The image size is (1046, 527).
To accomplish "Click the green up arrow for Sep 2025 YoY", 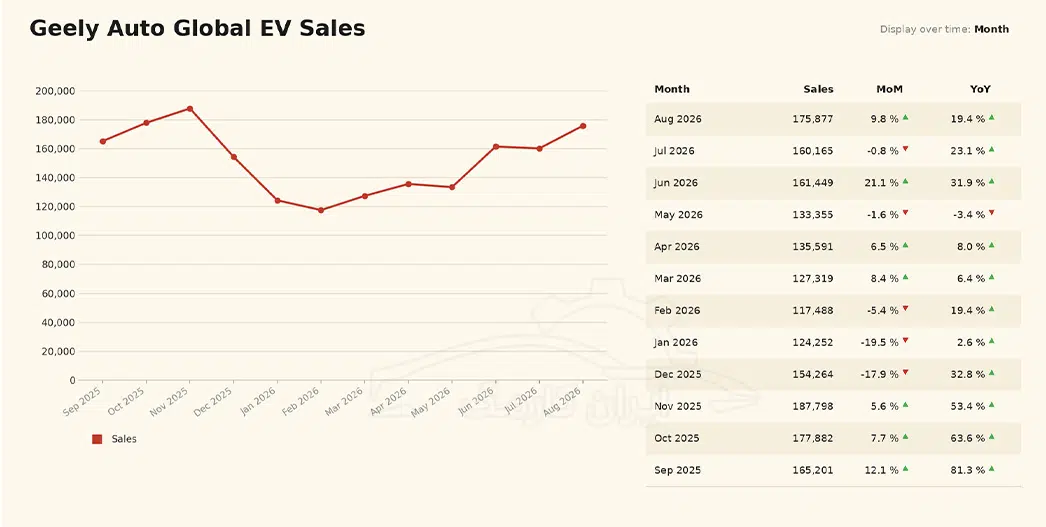I will point(991,468).
